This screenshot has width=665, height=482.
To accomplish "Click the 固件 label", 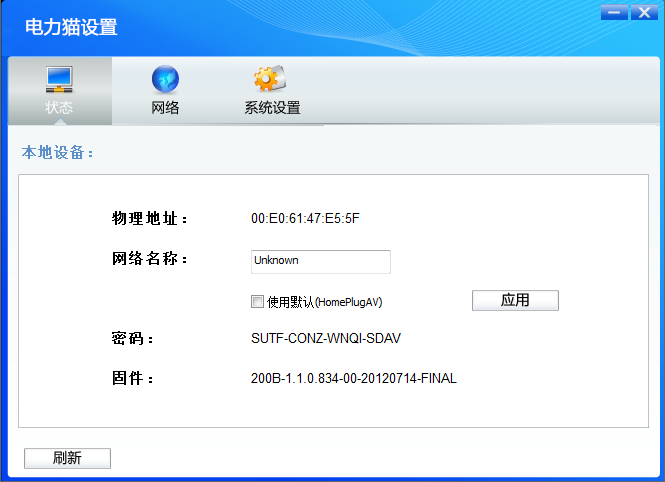I will [x=132, y=378].
